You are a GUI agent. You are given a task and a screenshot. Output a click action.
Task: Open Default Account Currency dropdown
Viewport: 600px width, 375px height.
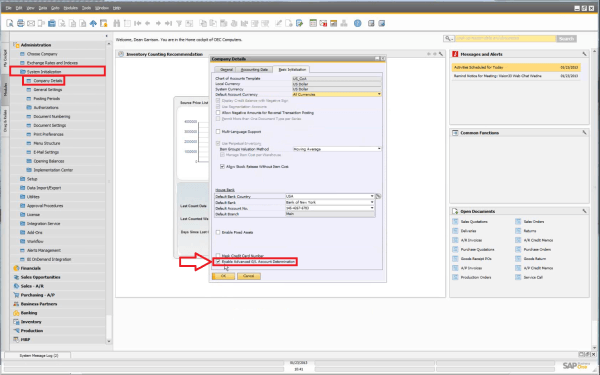click(x=379, y=94)
